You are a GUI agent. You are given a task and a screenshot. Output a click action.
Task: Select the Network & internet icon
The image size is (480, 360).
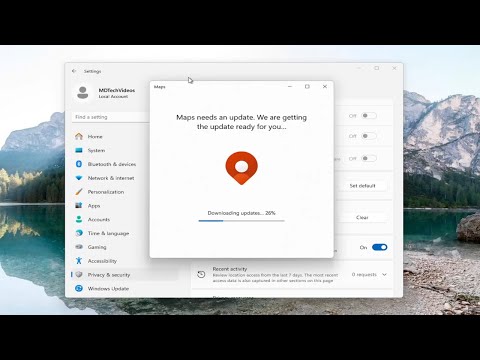click(x=79, y=178)
